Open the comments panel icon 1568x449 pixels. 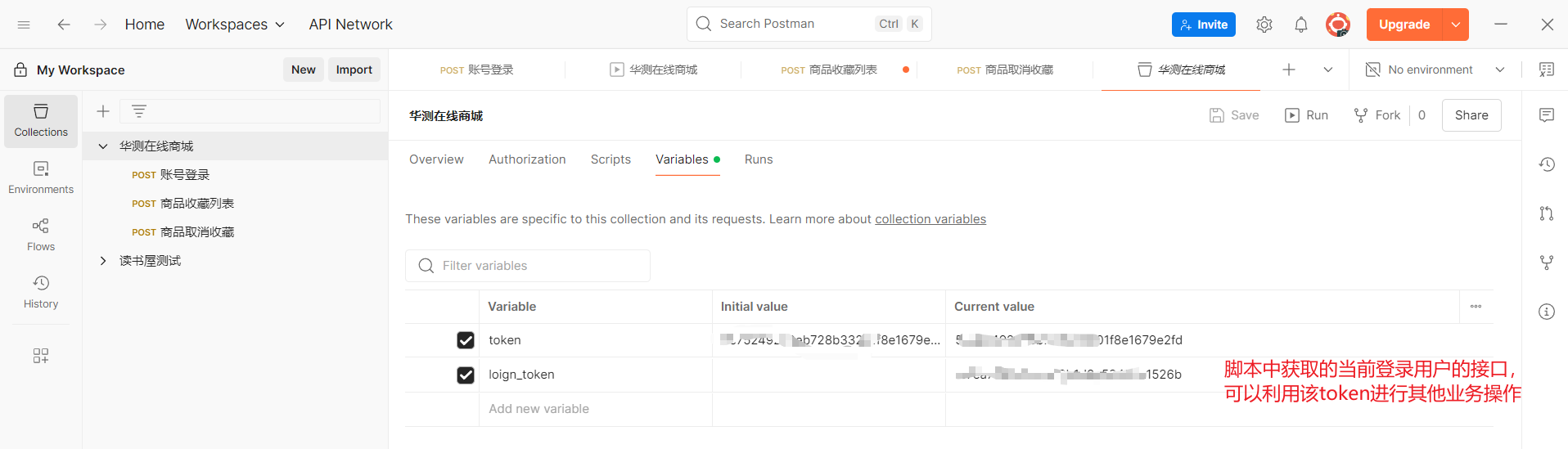click(1546, 115)
